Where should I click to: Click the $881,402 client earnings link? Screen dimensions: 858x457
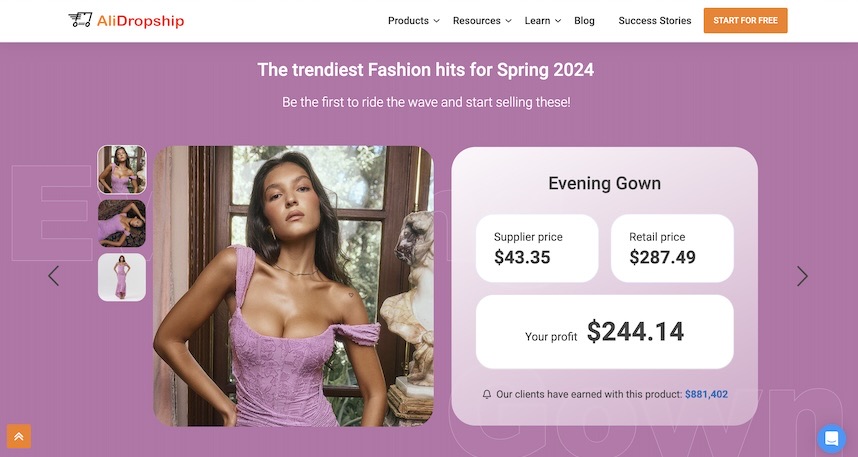pyautogui.click(x=706, y=395)
